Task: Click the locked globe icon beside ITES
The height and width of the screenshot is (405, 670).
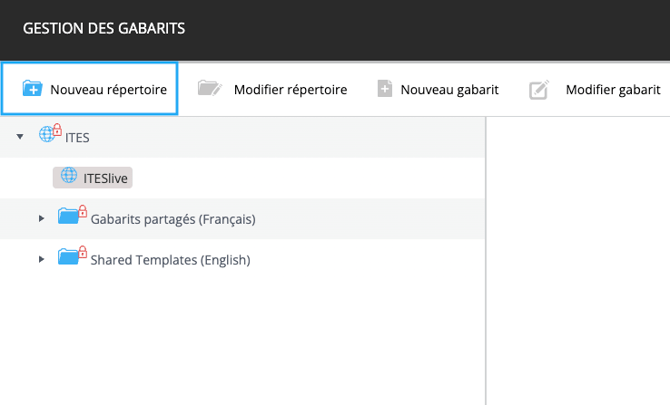Action: click(x=49, y=135)
